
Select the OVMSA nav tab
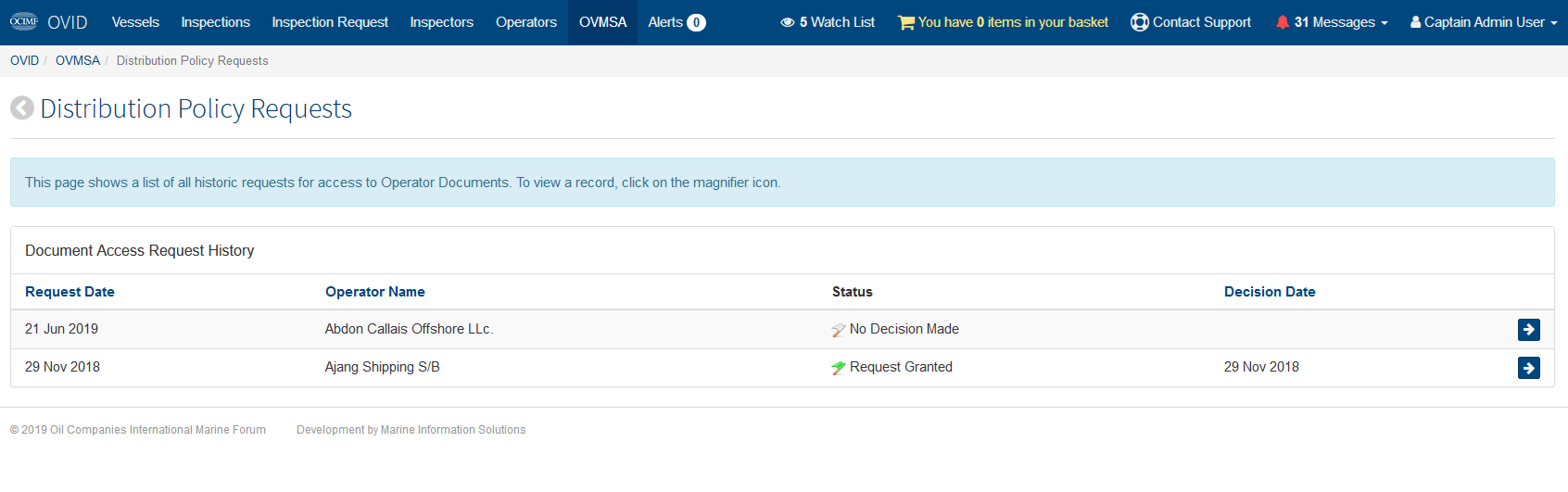[x=603, y=22]
